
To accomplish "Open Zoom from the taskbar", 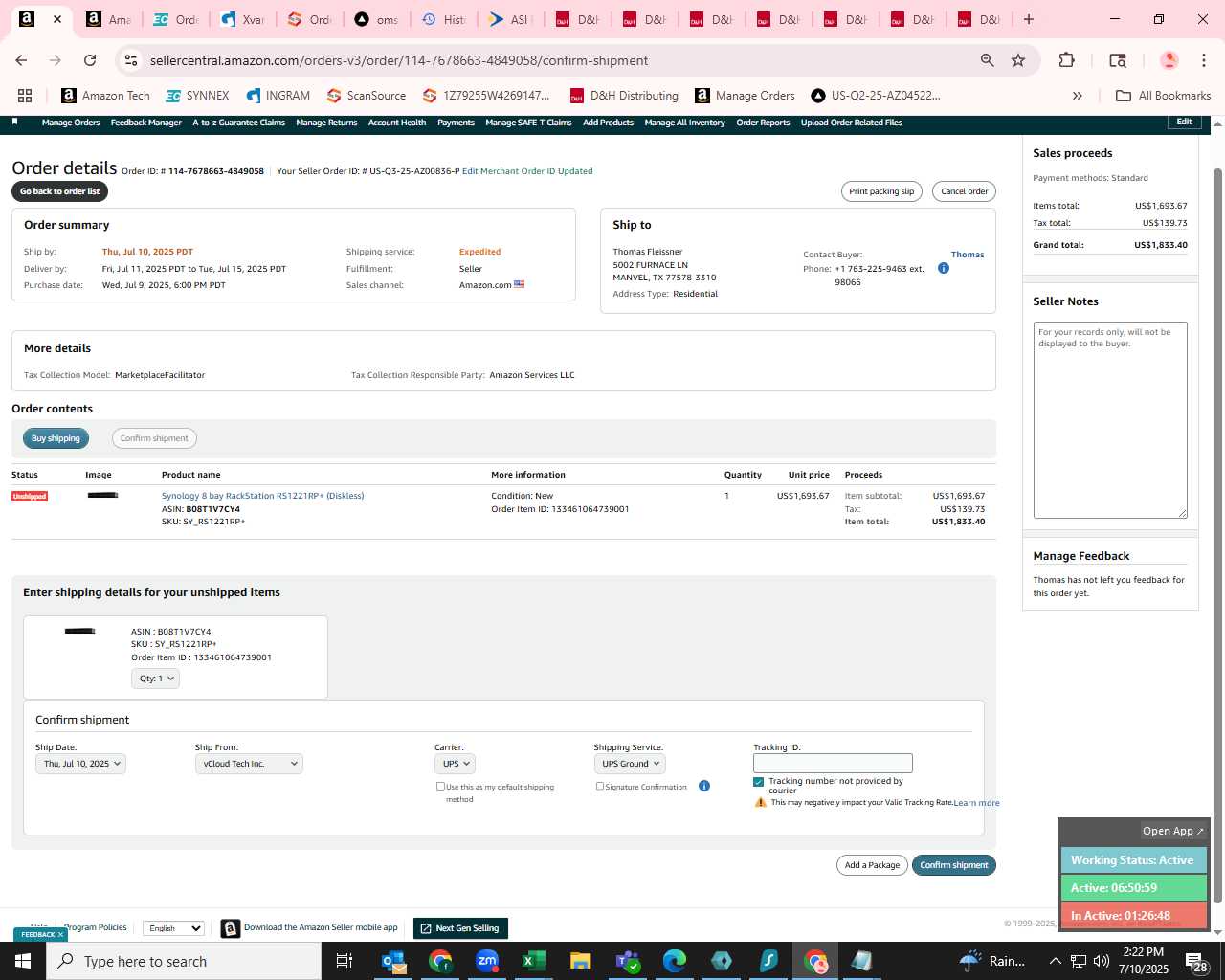I will pos(487,961).
